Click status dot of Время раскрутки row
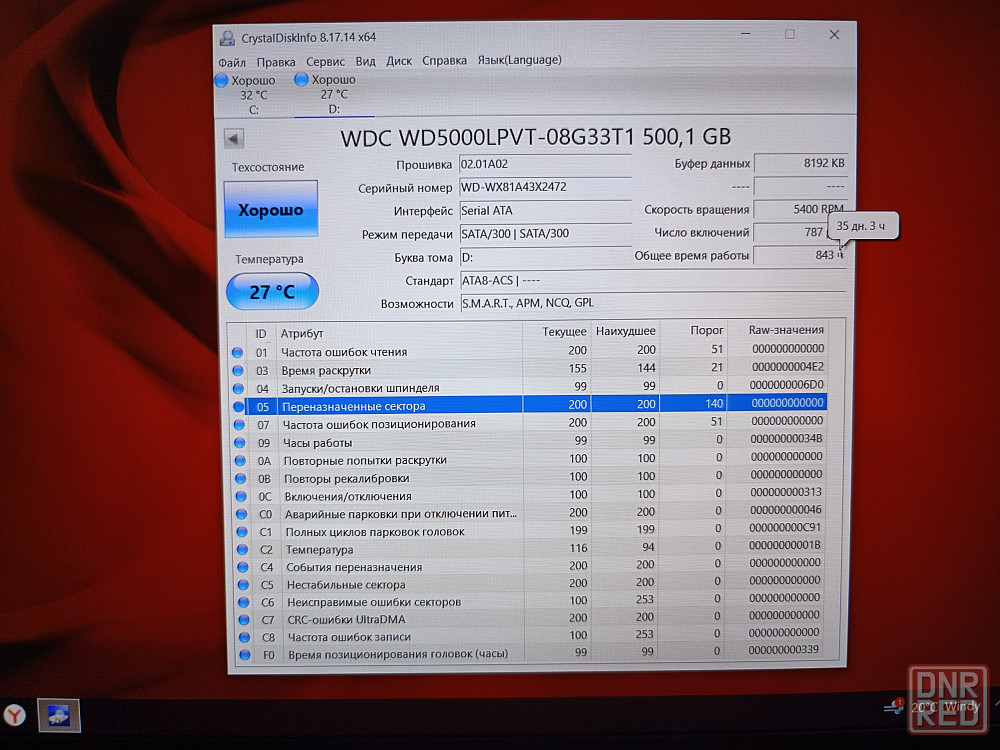The height and width of the screenshot is (750, 1000). 239,370
